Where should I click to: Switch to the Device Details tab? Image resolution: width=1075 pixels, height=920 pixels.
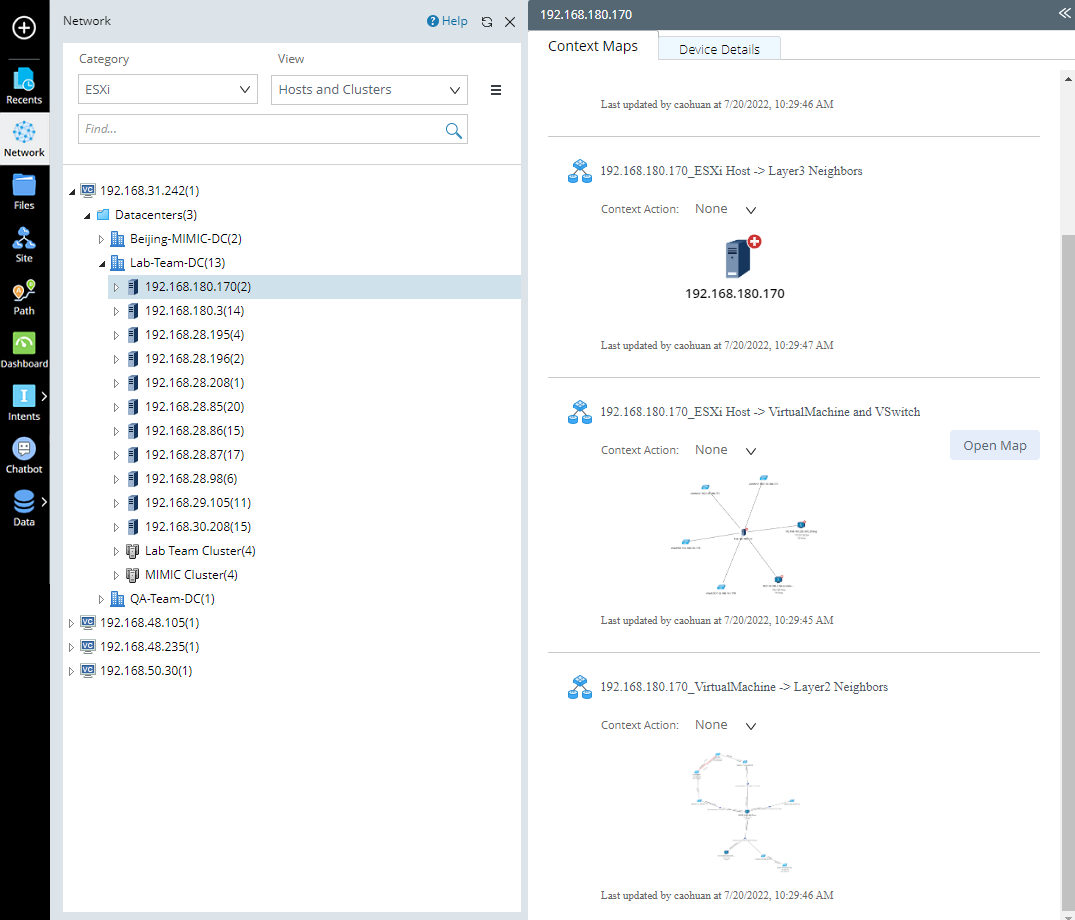[x=719, y=49]
